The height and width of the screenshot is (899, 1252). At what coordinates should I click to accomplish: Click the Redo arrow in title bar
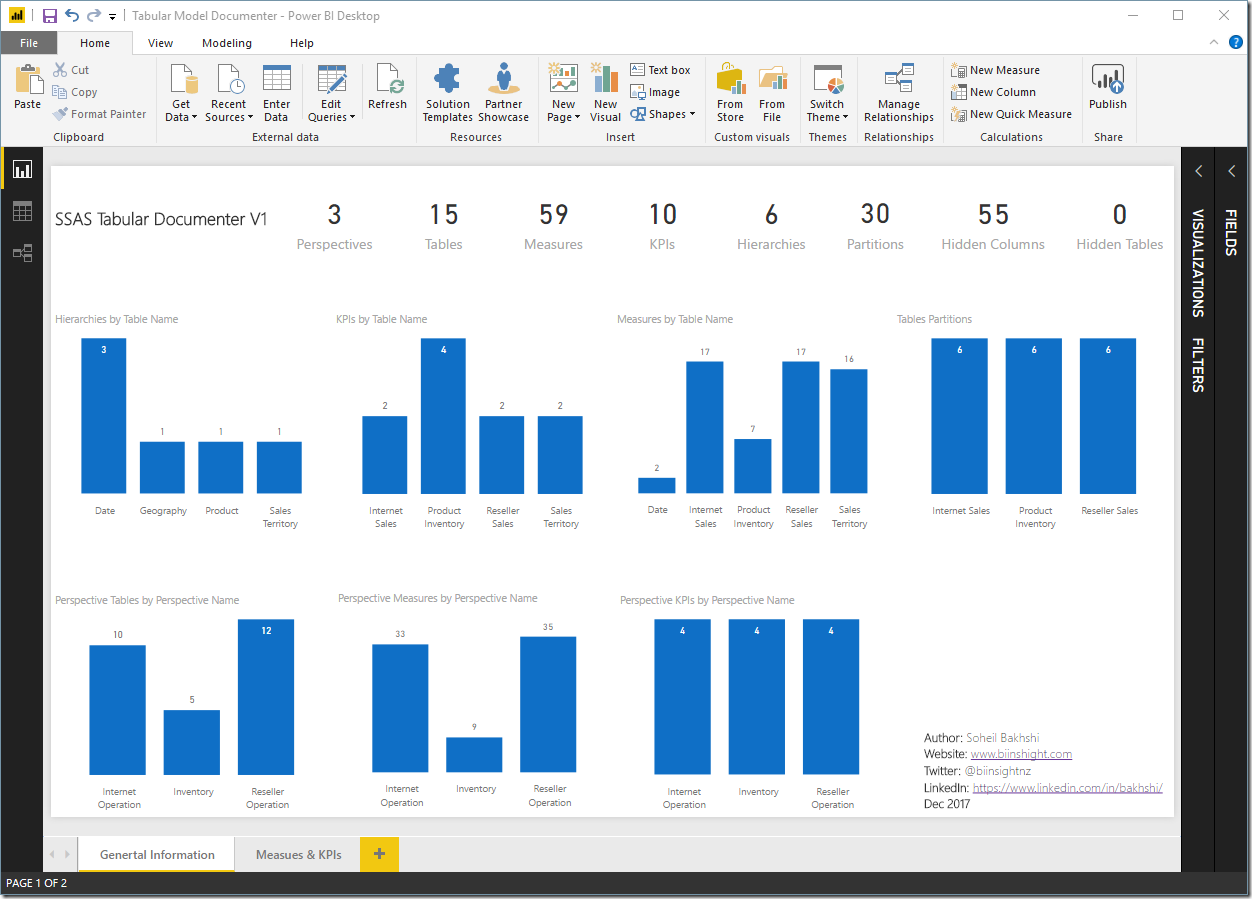click(x=93, y=16)
